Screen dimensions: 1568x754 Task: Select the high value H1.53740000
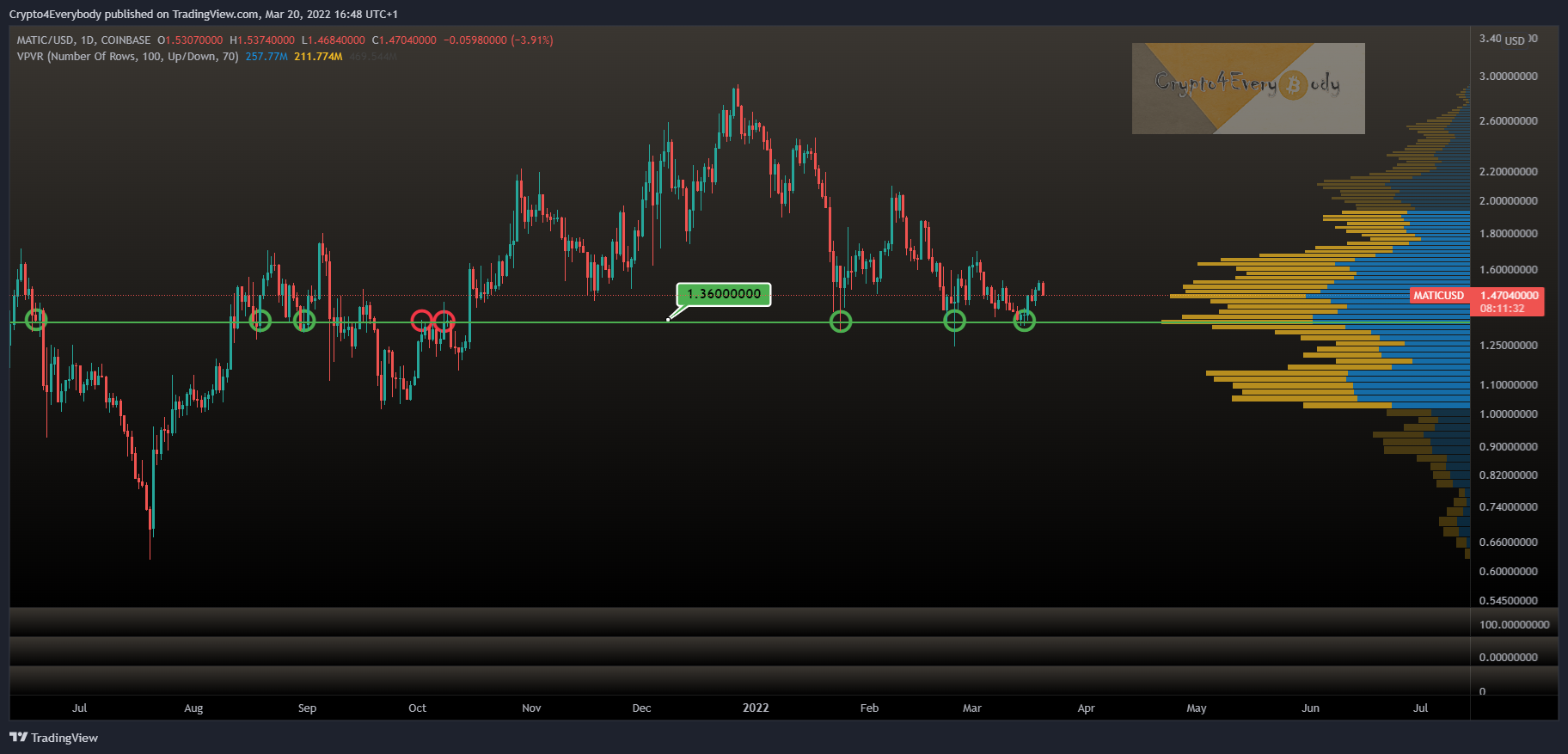coord(262,40)
